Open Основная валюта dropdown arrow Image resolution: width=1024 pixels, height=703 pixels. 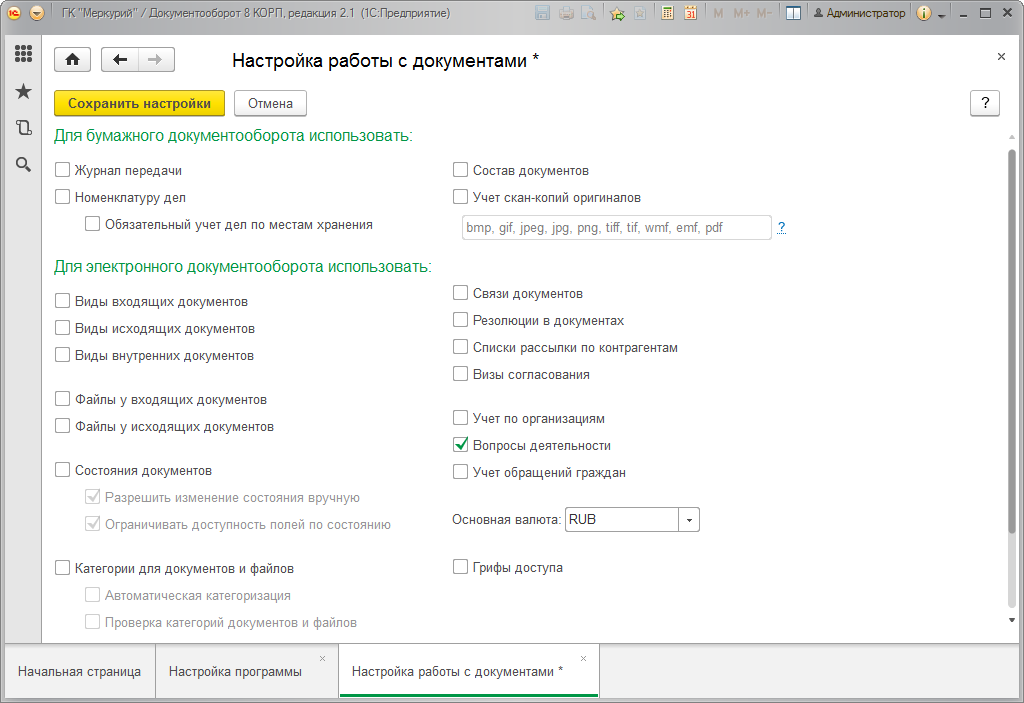689,520
